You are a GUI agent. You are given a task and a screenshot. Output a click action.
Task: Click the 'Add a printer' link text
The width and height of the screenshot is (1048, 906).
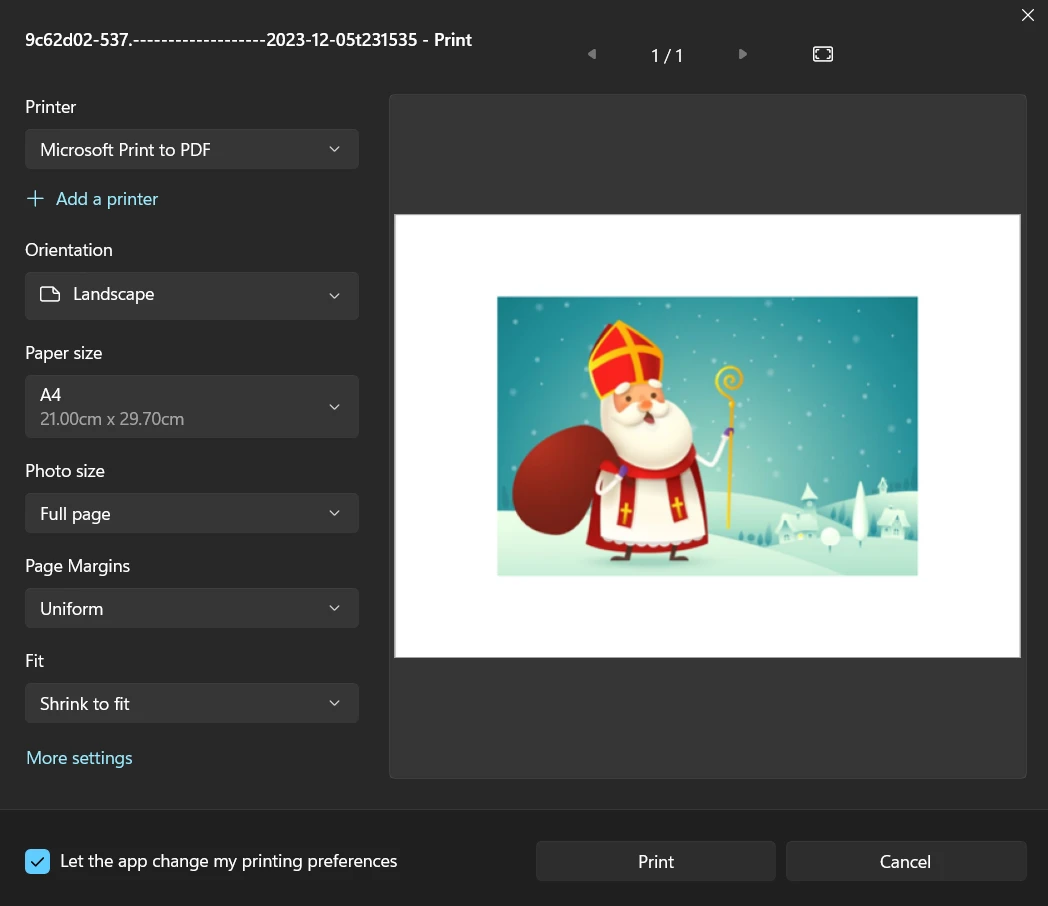107,199
